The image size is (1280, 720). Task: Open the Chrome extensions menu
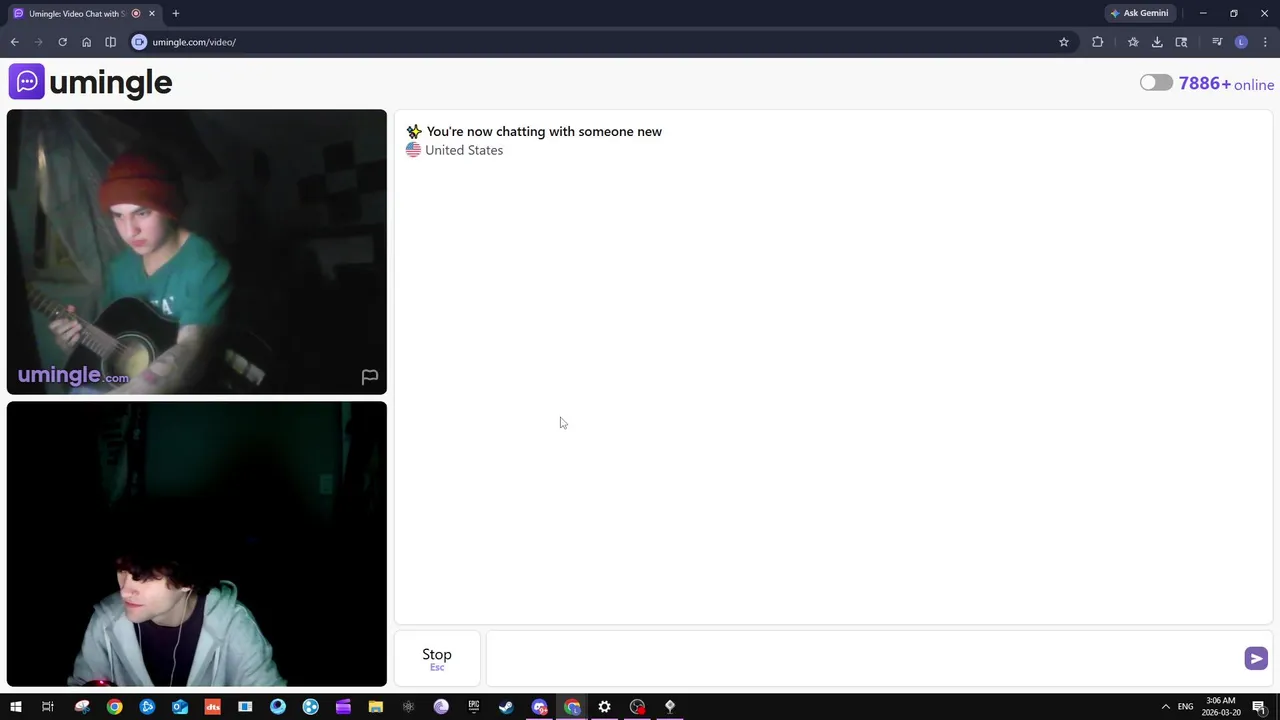[x=1098, y=42]
